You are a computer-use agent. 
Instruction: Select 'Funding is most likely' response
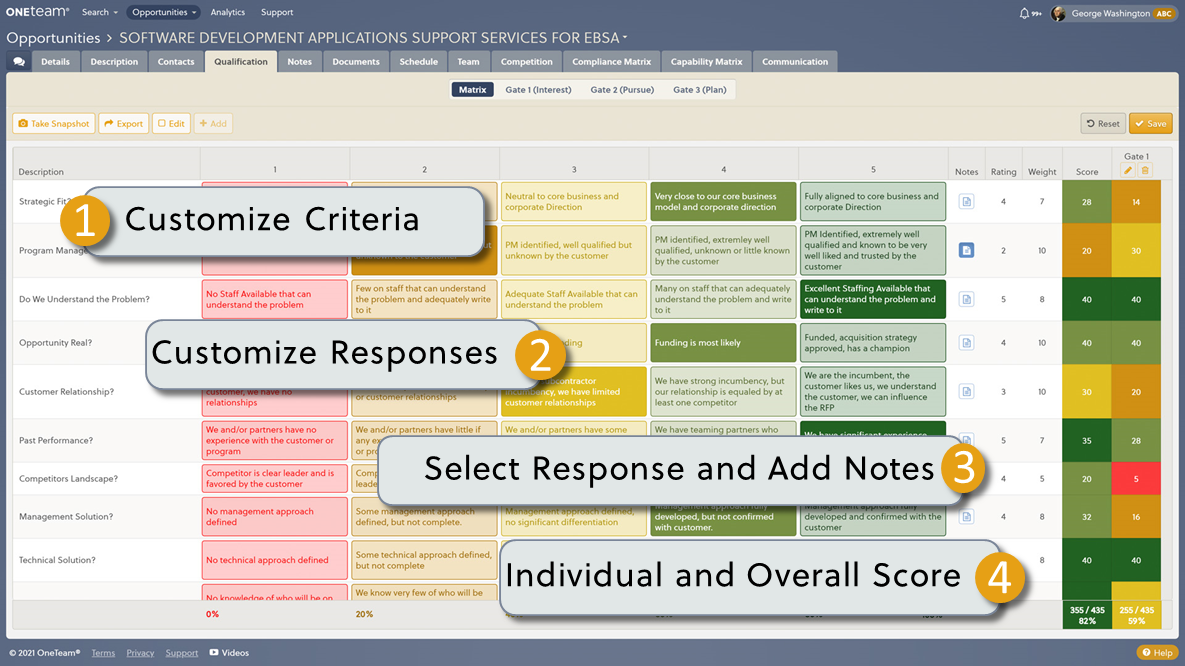pos(723,342)
